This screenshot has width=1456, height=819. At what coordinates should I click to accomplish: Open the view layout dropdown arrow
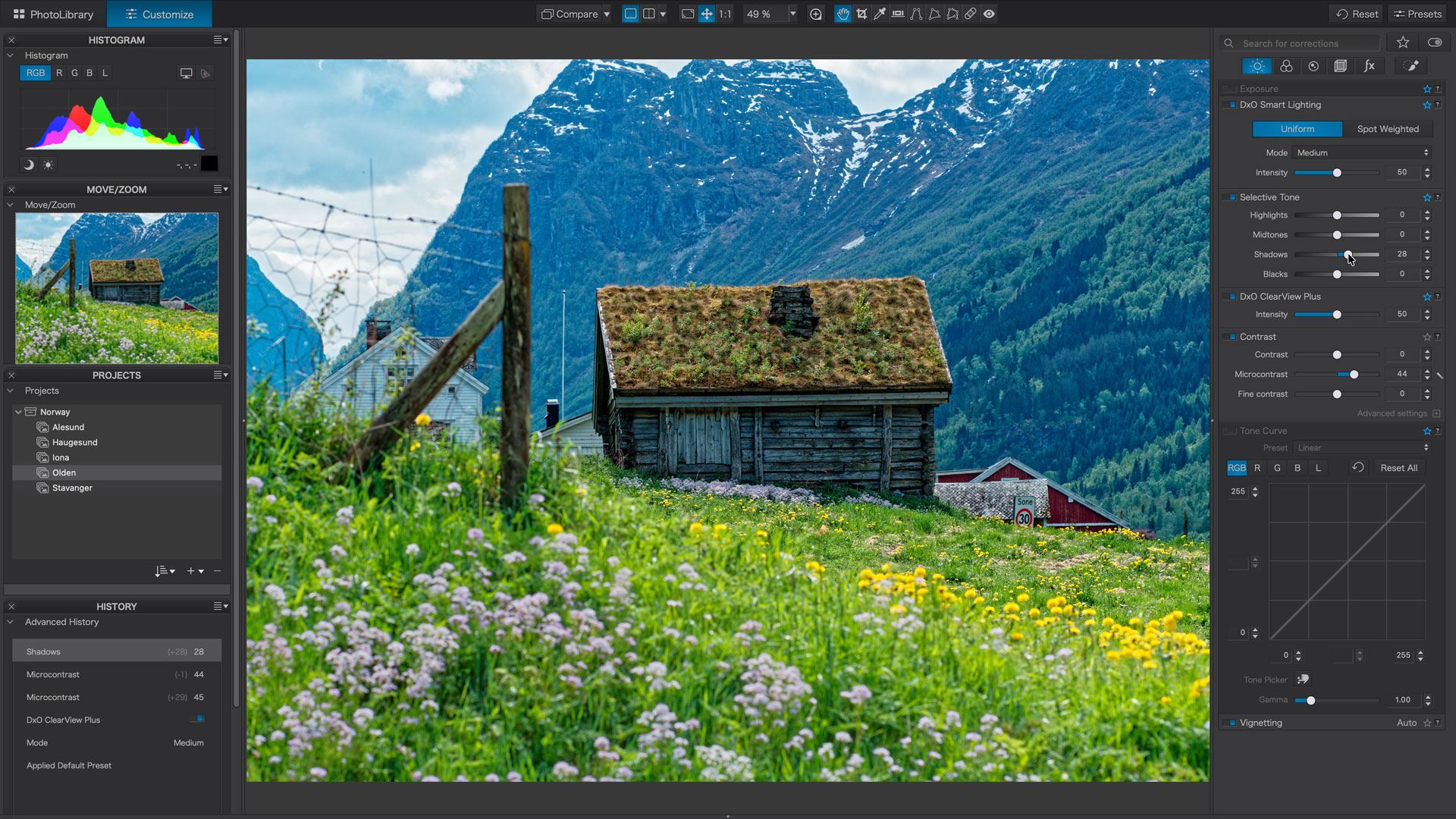(x=663, y=14)
